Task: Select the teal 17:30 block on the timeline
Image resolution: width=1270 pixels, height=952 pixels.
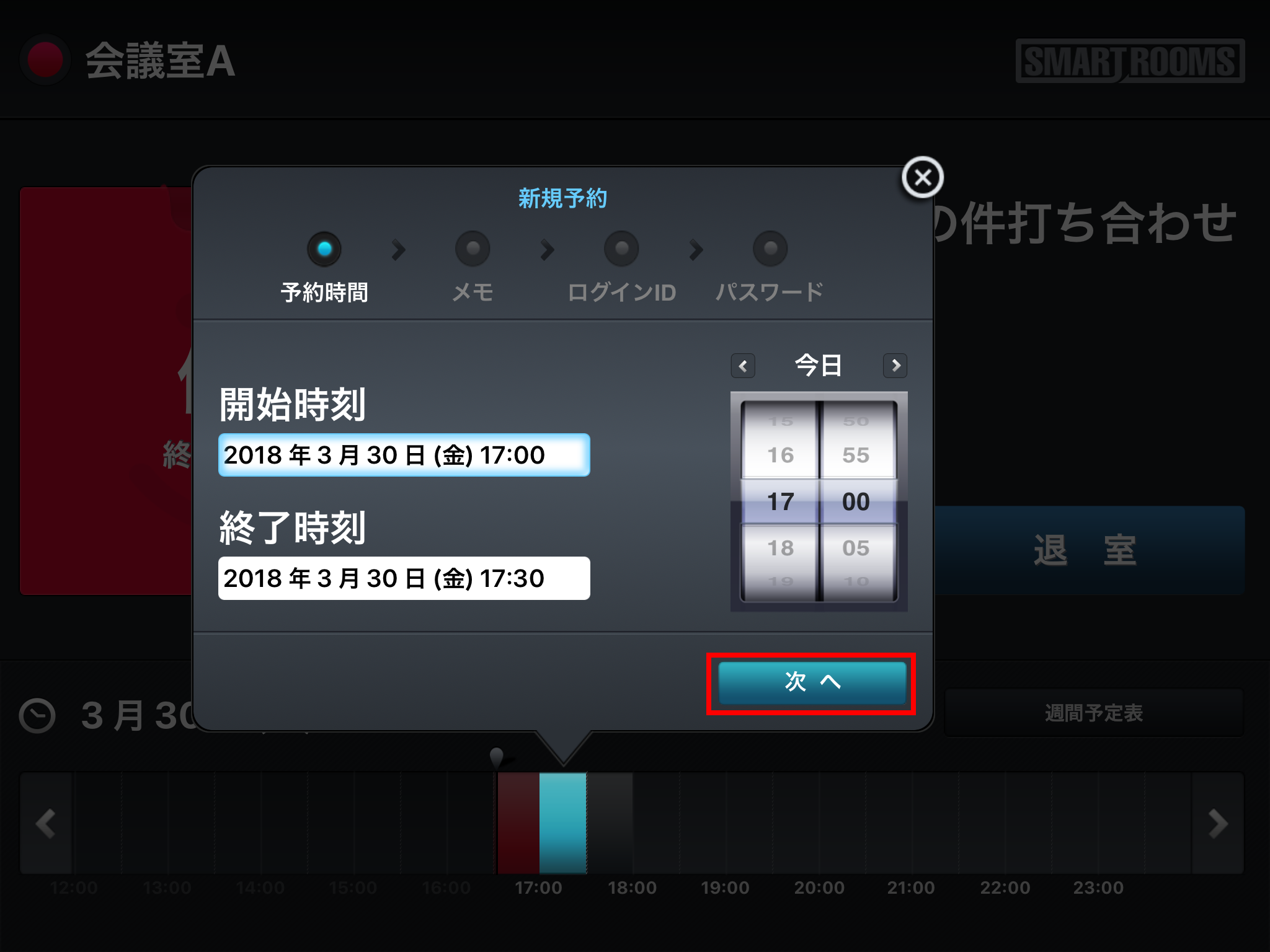Action: pos(562,823)
